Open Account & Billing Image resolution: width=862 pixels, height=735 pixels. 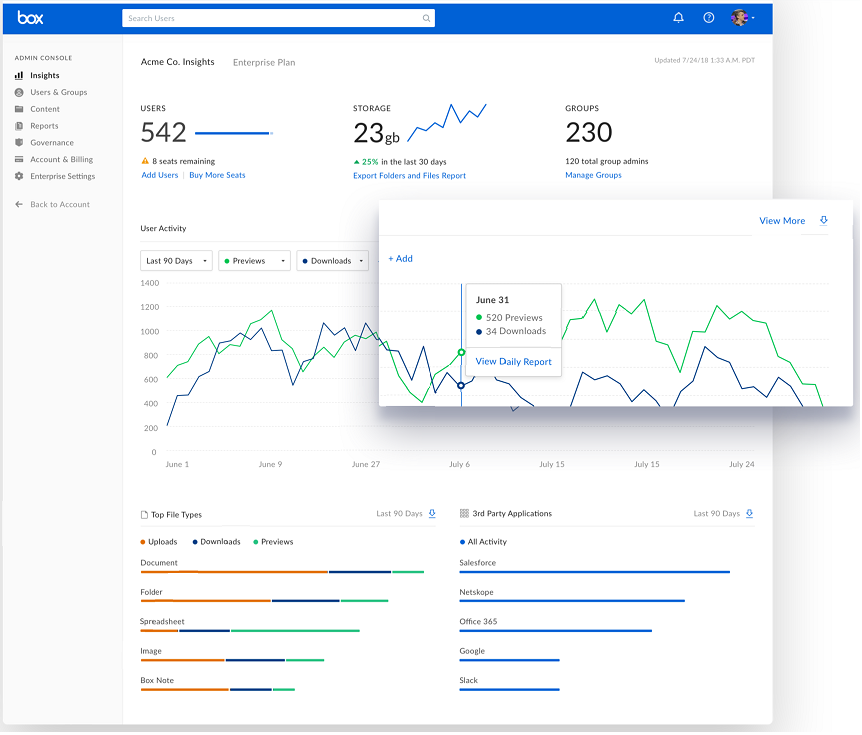[x=62, y=159]
